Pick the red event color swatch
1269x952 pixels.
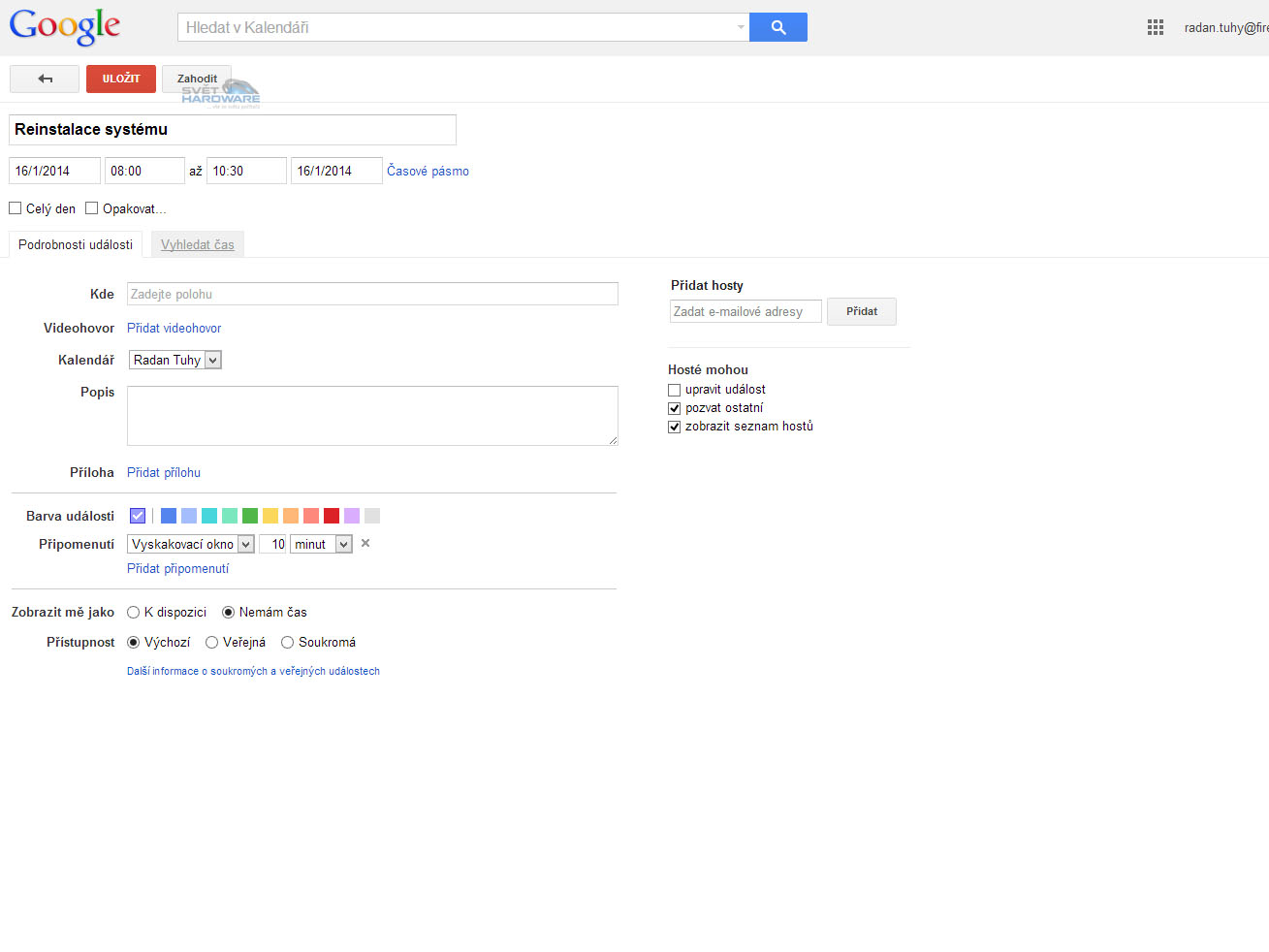[x=332, y=516]
